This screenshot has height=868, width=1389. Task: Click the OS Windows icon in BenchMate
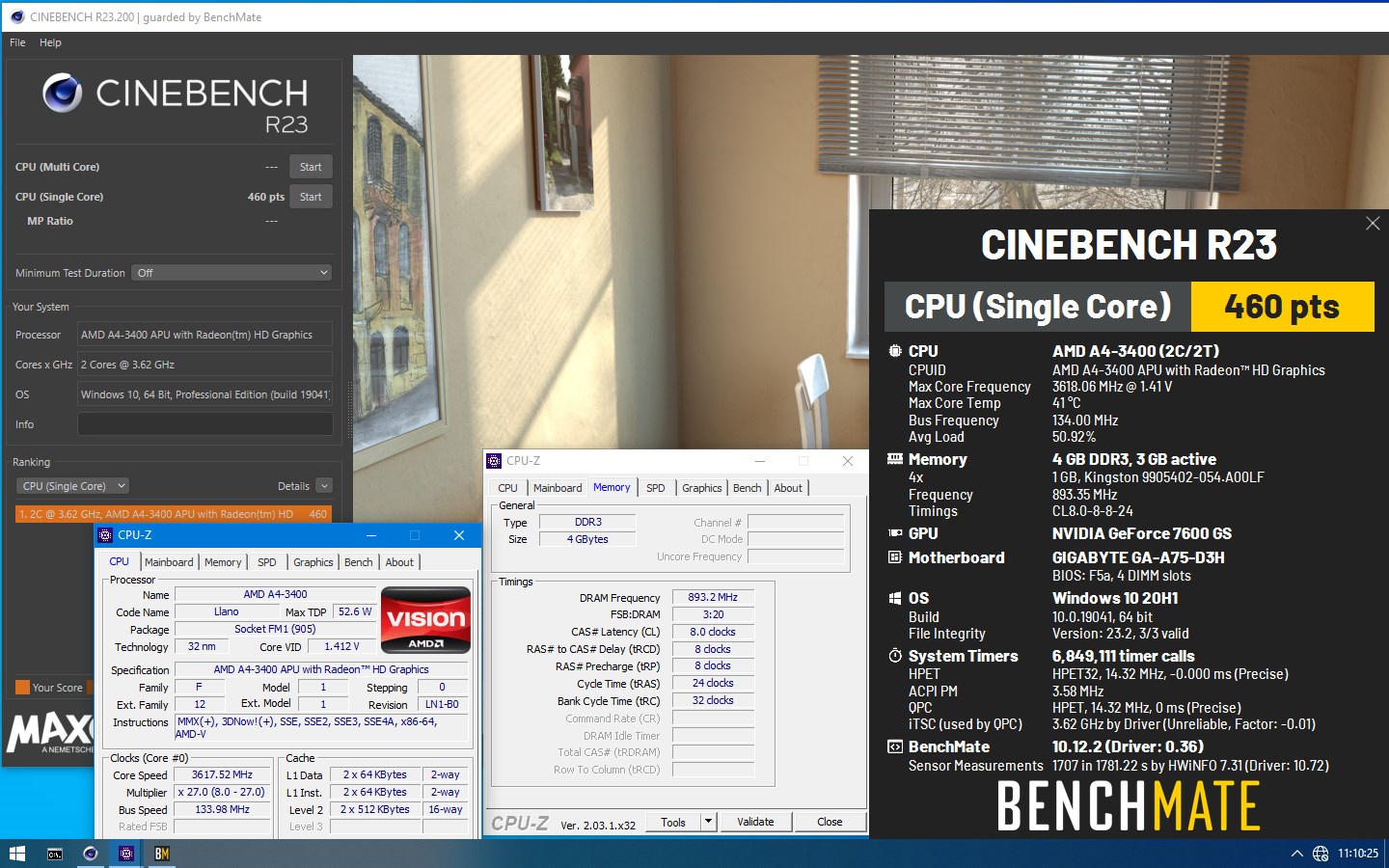tap(895, 598)
